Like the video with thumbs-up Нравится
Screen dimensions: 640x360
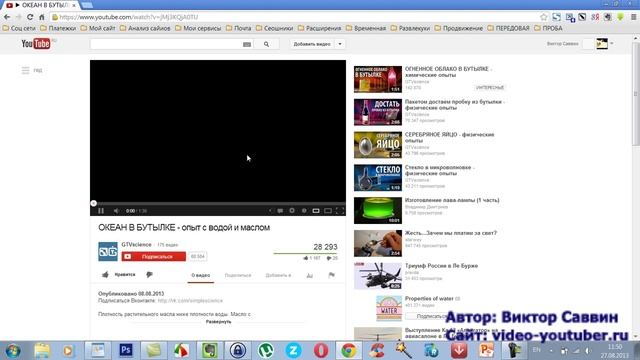[119, 275]
